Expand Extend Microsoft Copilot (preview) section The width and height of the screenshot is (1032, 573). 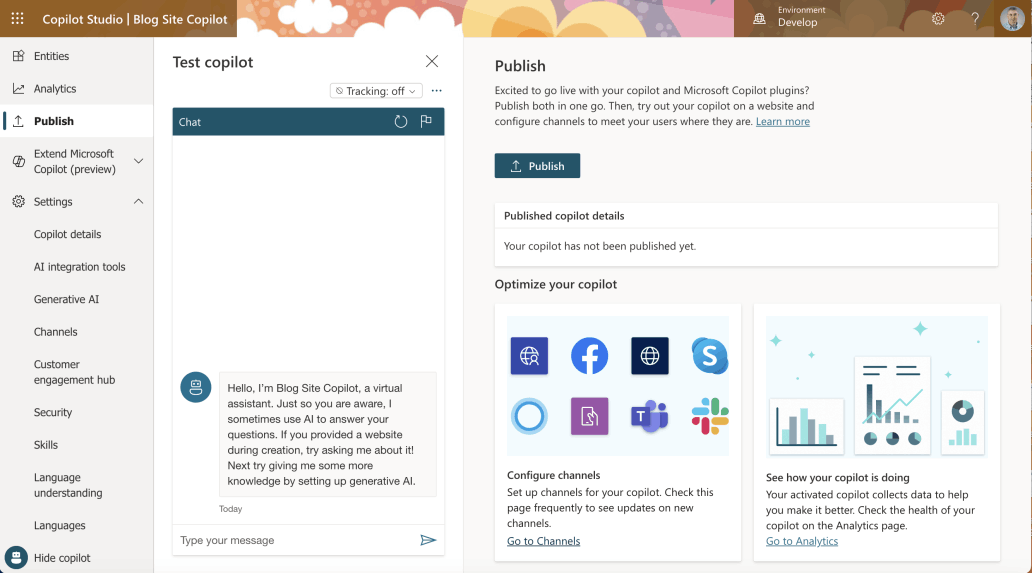tap(138, 161)
